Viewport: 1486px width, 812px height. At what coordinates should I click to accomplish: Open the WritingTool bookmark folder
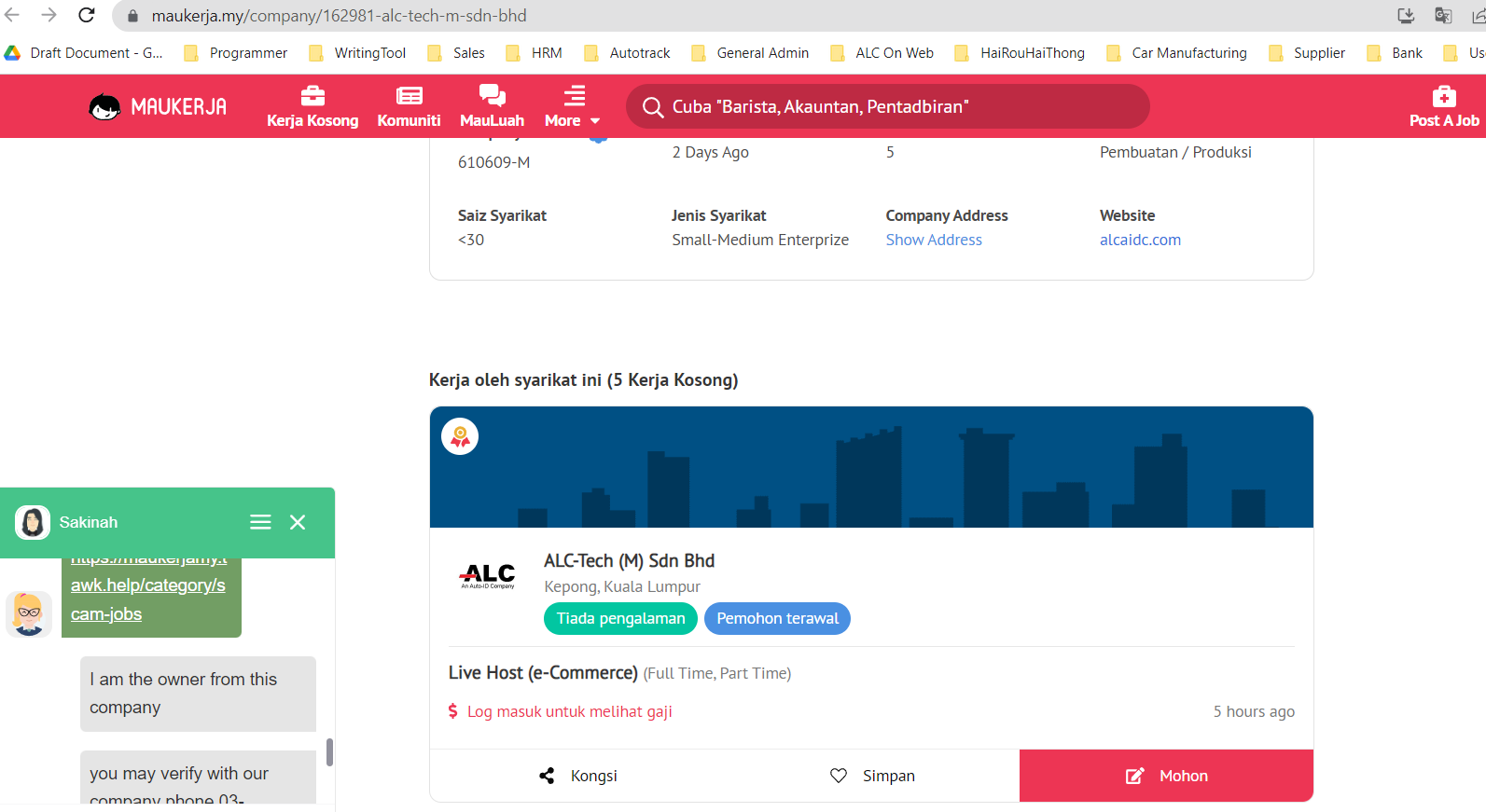click(x=357, y=53)
